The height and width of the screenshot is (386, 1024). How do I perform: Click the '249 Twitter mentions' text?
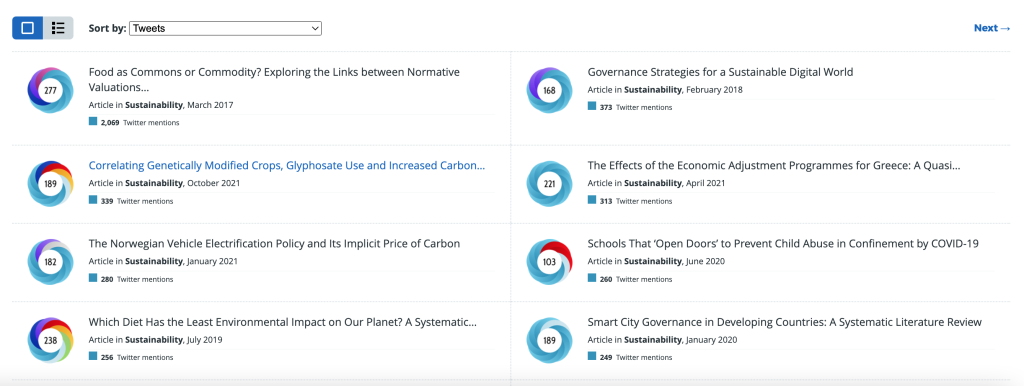[635, 357]
